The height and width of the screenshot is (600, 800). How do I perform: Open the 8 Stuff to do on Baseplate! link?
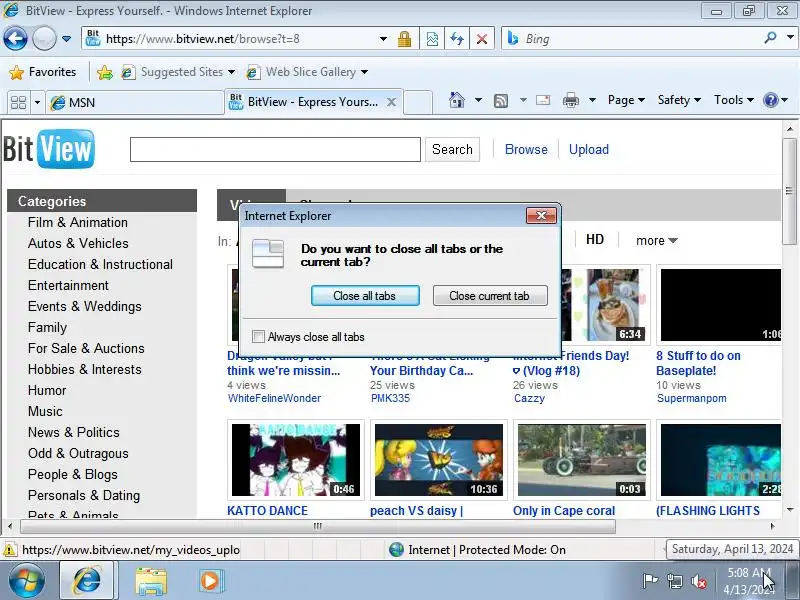[698, 363]
